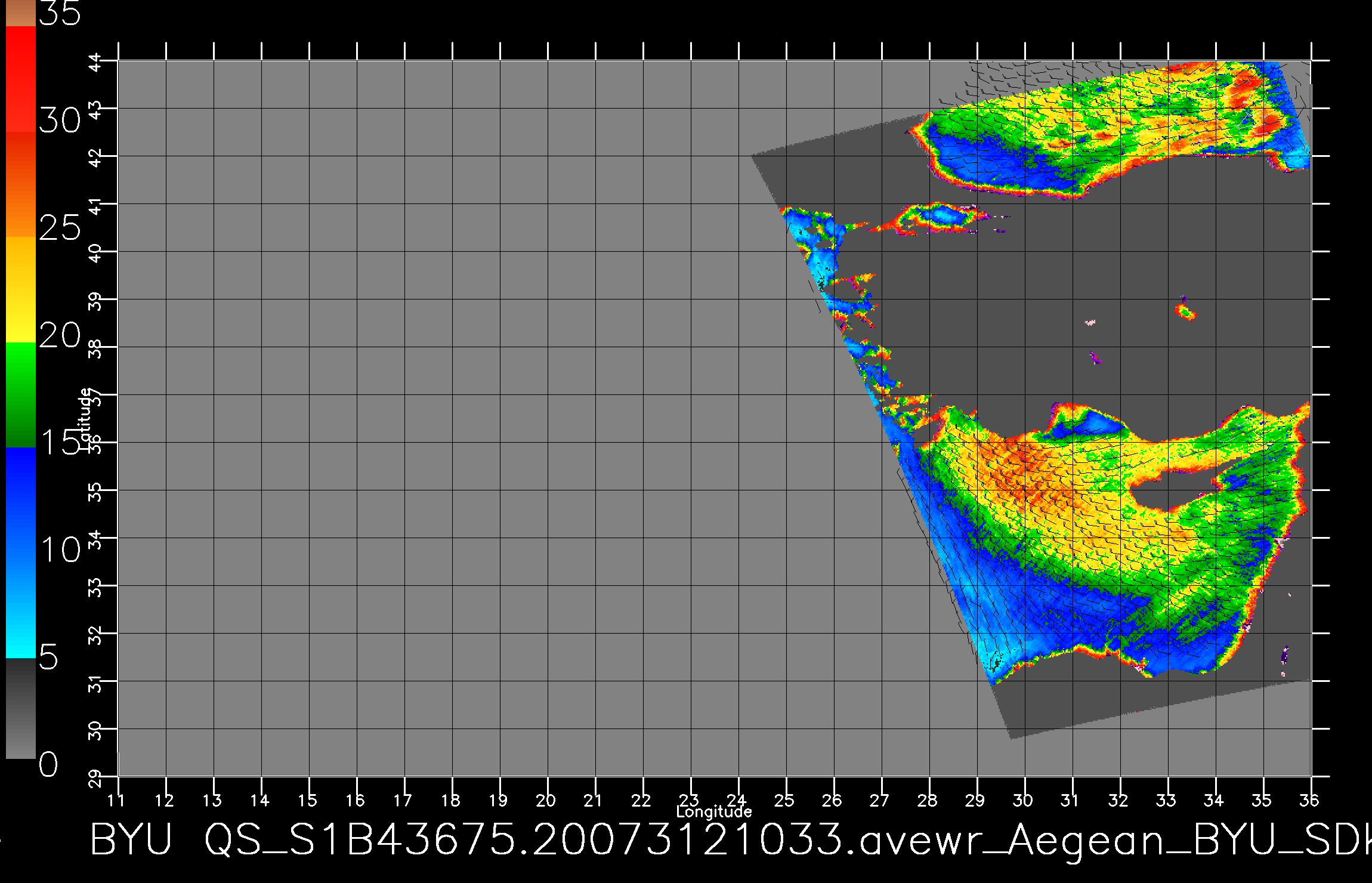Click the color bar label "30"
Image resolution: width=1372 pixels, height=883 pixels.
[x=60, y=121]
